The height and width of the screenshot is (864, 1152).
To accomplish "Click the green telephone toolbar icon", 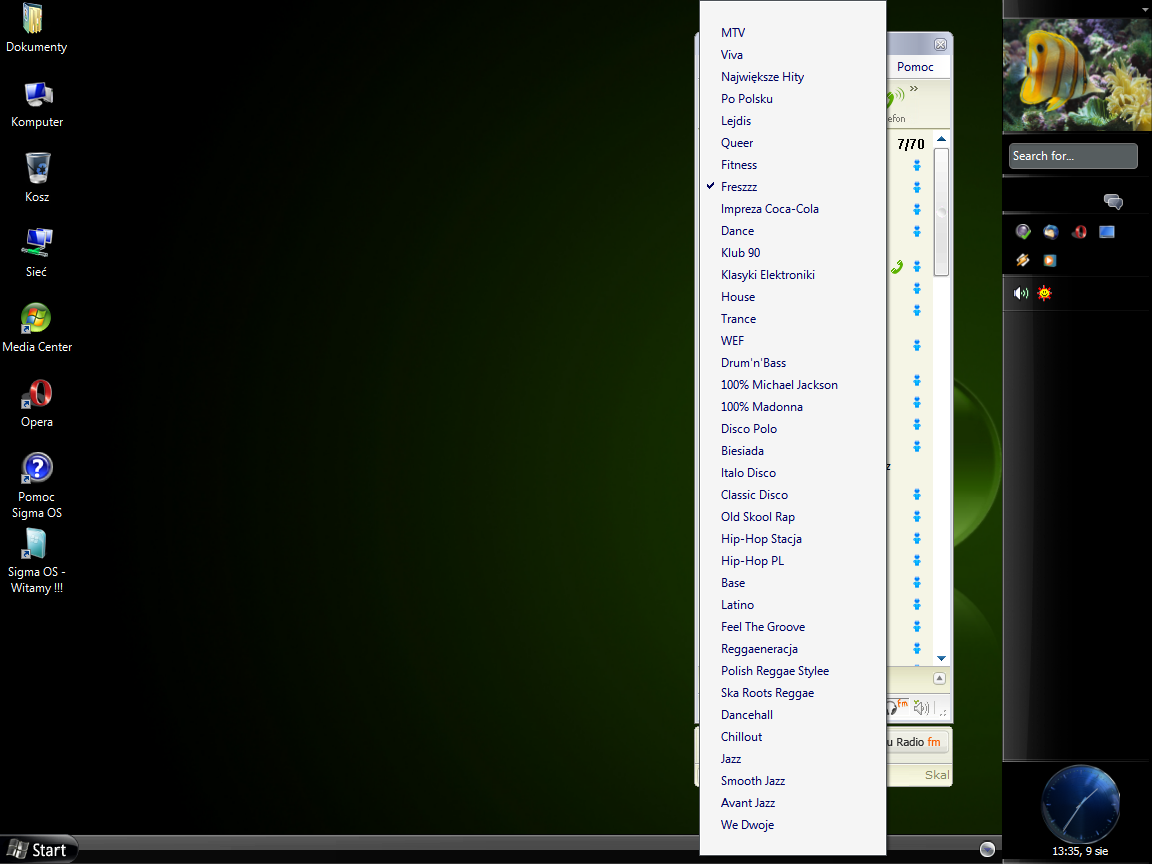I will click(895, 98).
